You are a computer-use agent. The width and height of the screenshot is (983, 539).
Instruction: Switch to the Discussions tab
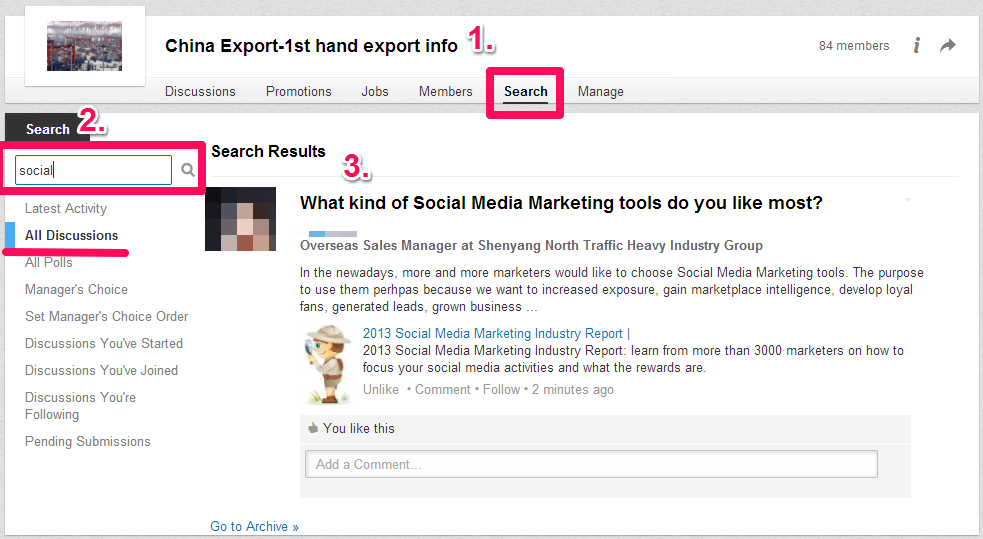(200, 92)
